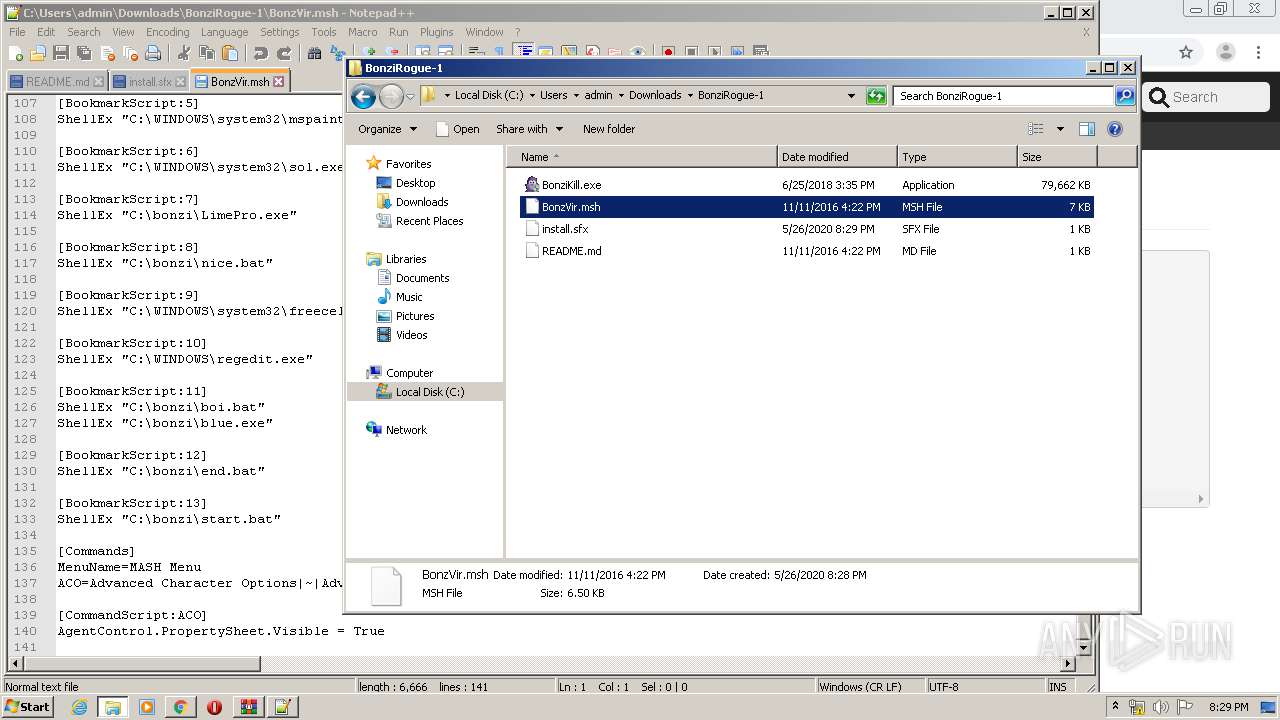Click the Change your view icon in Explorer

(1036, 129)
